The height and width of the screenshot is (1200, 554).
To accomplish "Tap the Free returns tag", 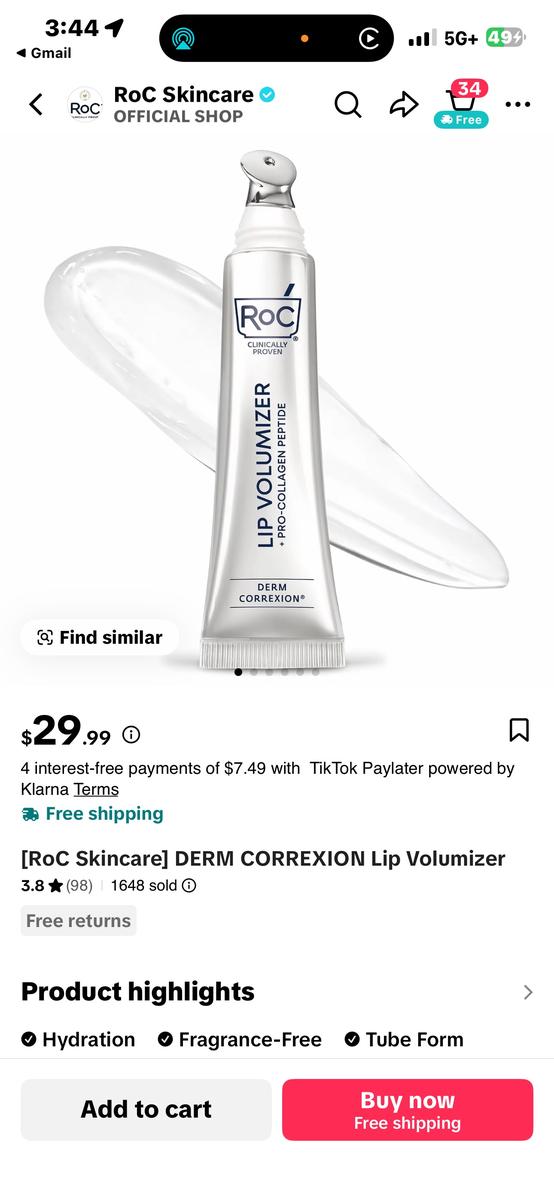I will click(x=78, y=921).
